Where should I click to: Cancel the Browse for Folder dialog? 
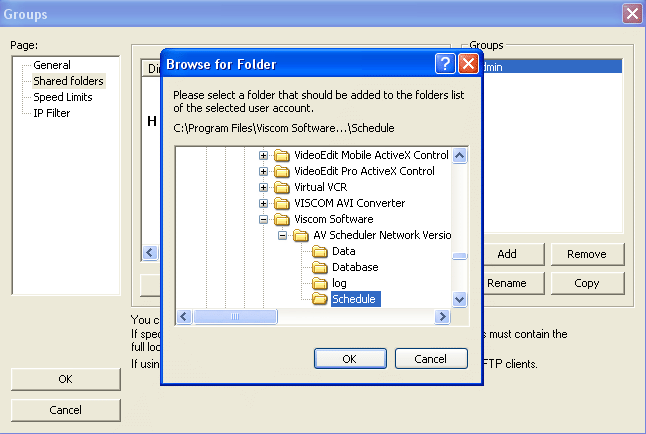click(x=431, y=358)
